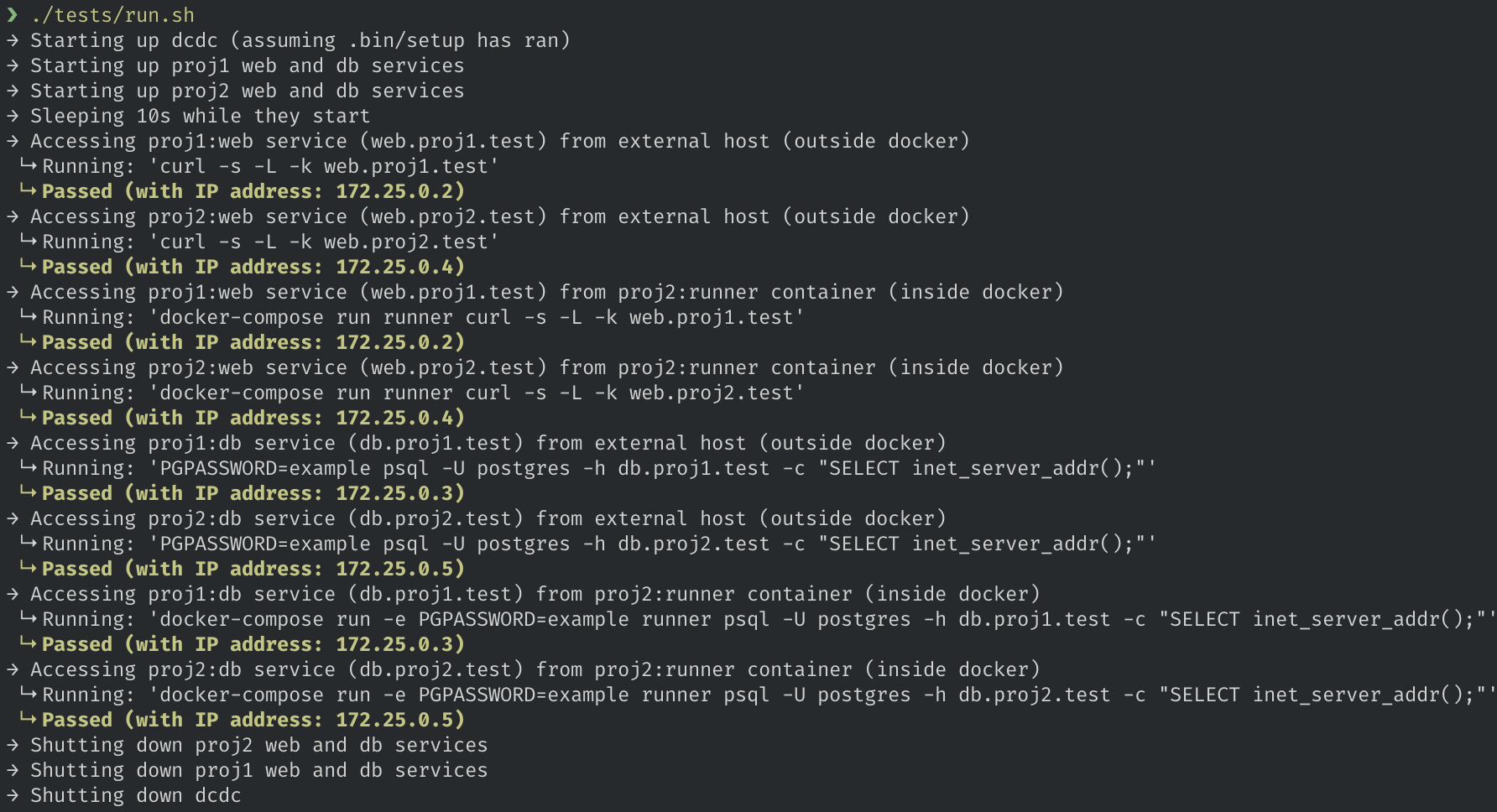
Task: Click the first 'Passed' line showing 172.25.0.4
Action: point(253,267)
